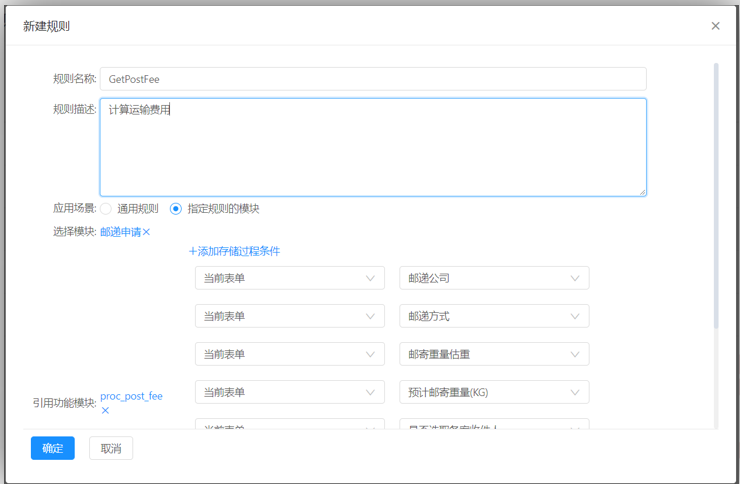The height and width of the screenshot is (484, 740).
Task: Click the 应用场景 label
Action: tap(75, 209)
